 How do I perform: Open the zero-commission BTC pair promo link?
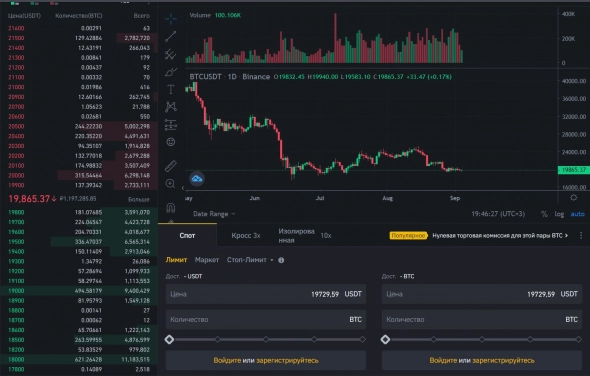click(500, 236)
